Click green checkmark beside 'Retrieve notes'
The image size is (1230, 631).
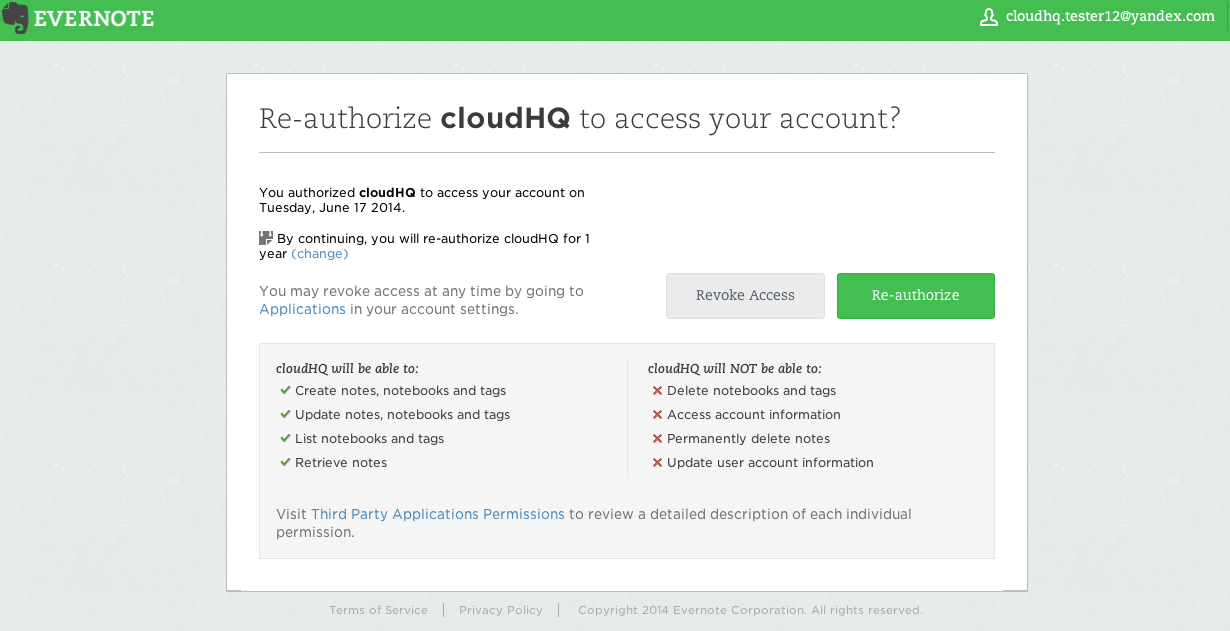coord(285,462)
